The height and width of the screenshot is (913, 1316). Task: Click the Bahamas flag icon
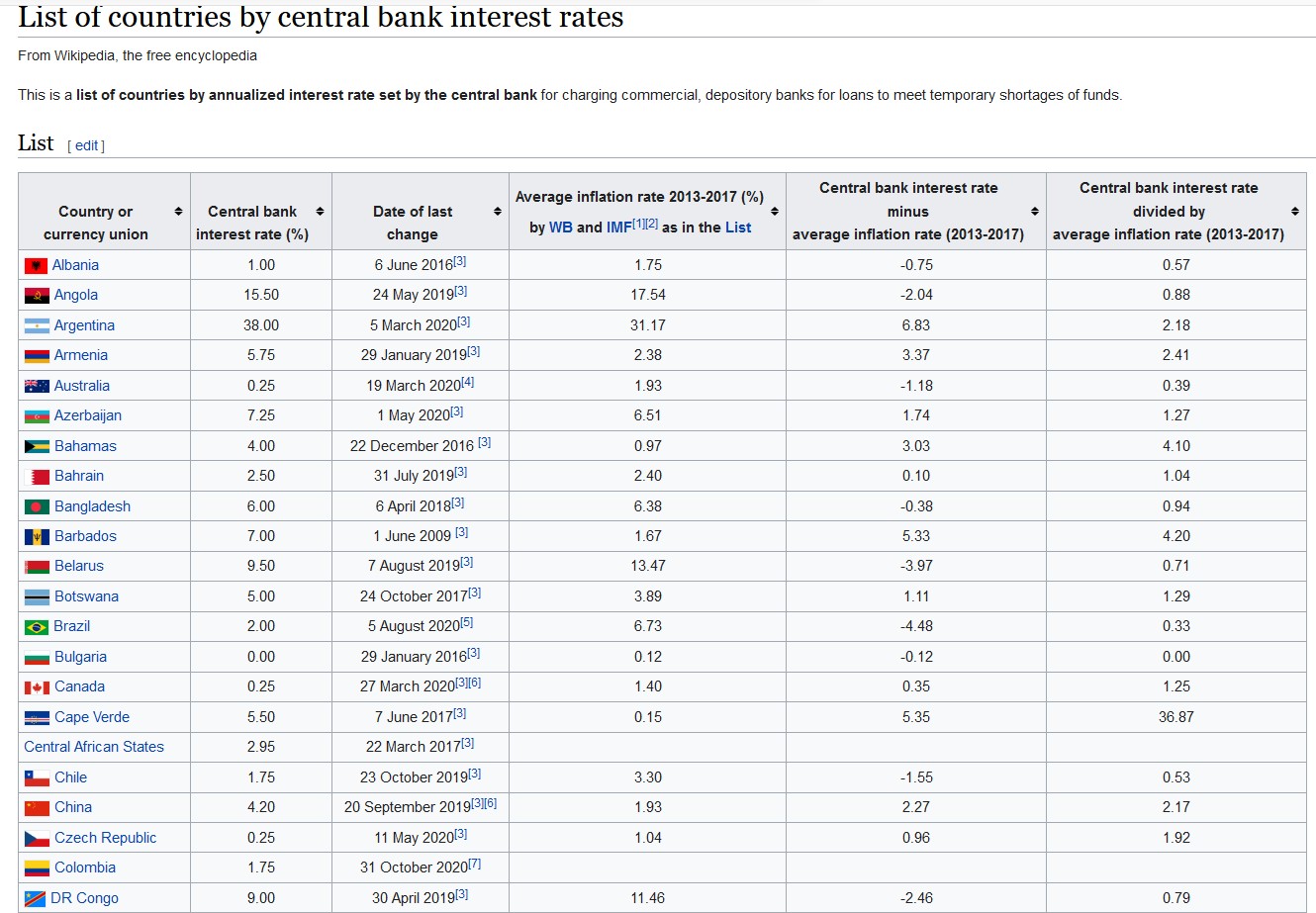click(37, 447)
